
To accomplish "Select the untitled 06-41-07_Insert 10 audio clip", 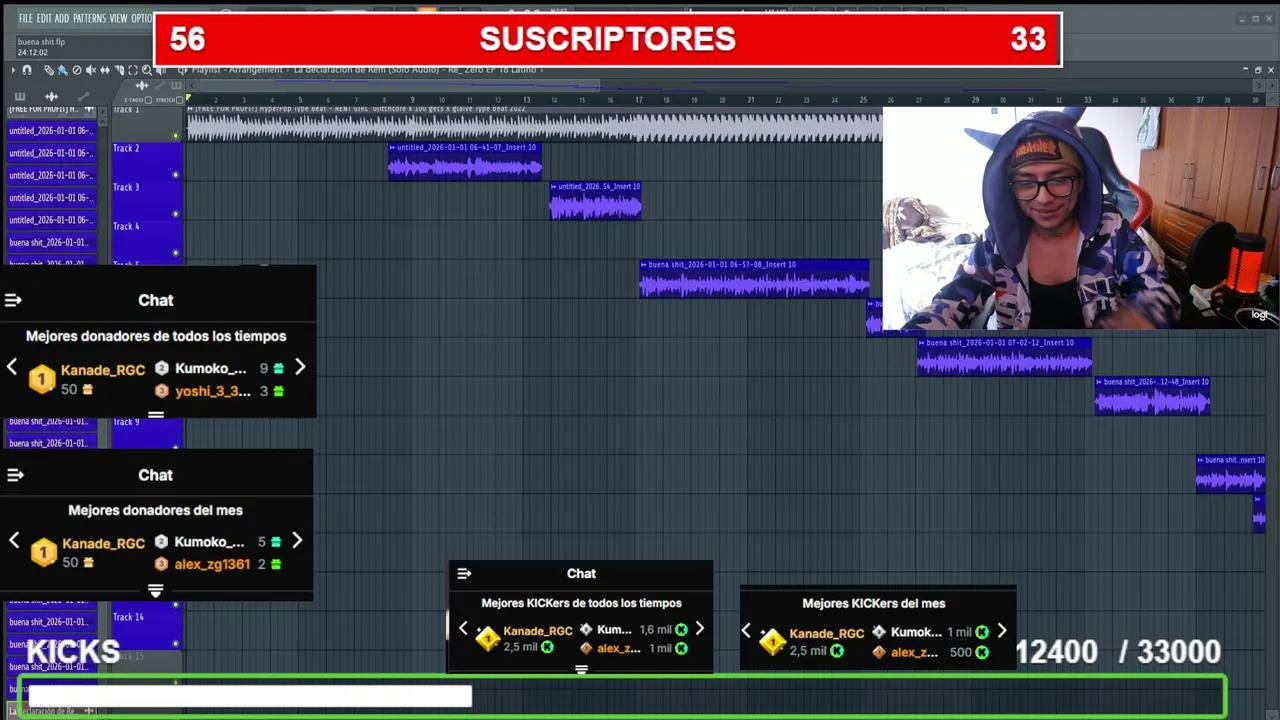I will point(465,161).
